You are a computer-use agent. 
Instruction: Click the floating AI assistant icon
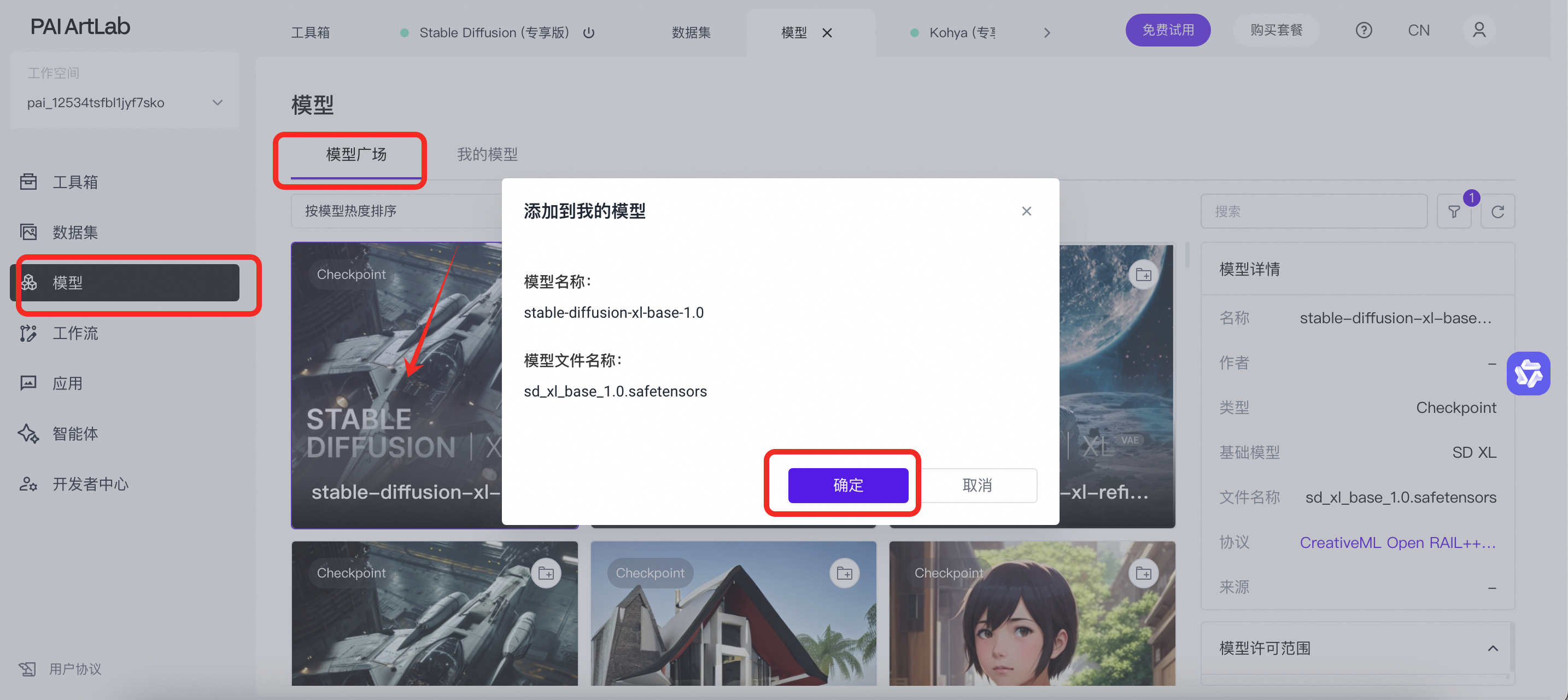(x=1528, y=373)
